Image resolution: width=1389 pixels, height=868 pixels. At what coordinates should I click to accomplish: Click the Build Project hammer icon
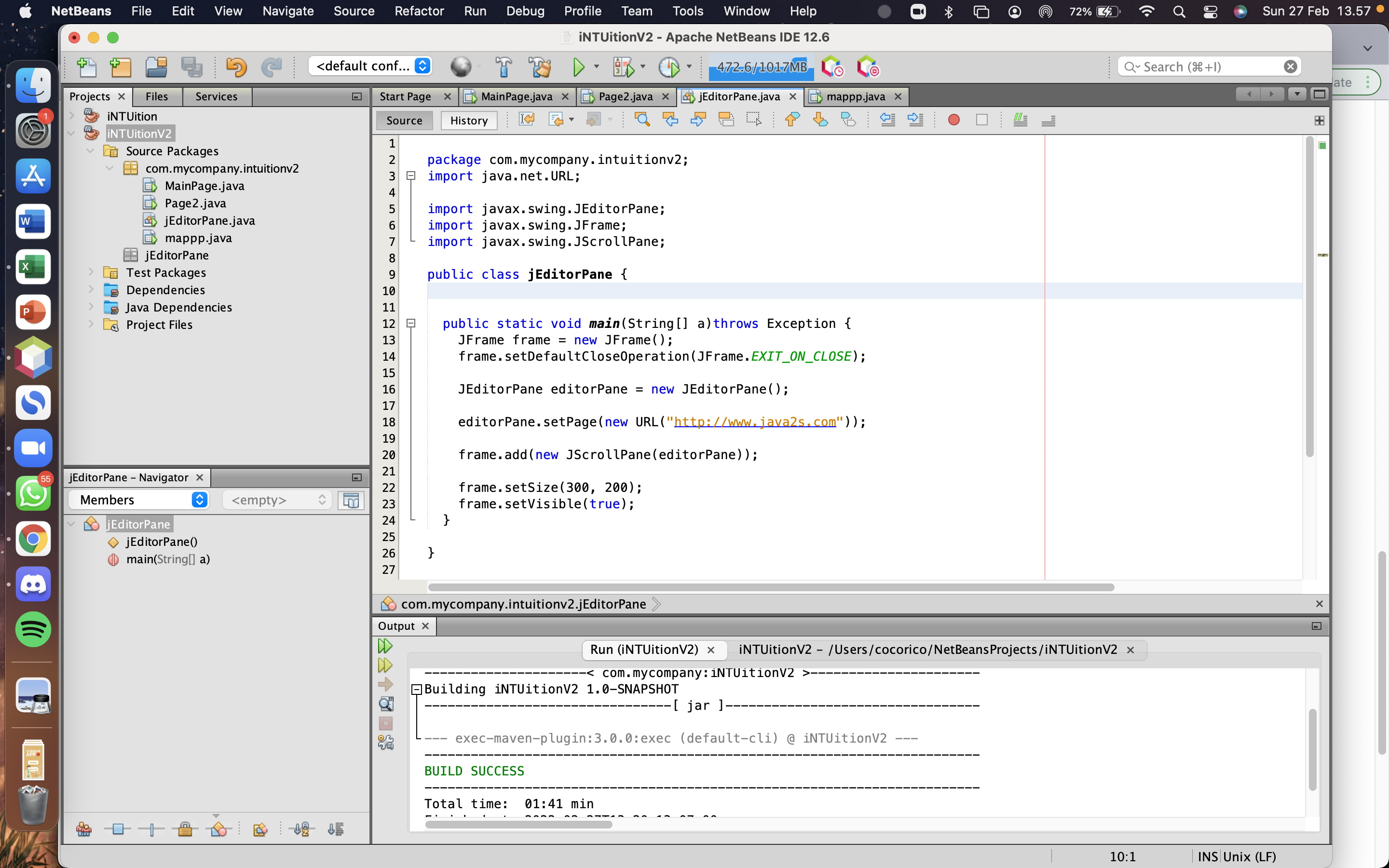[504, 67]
